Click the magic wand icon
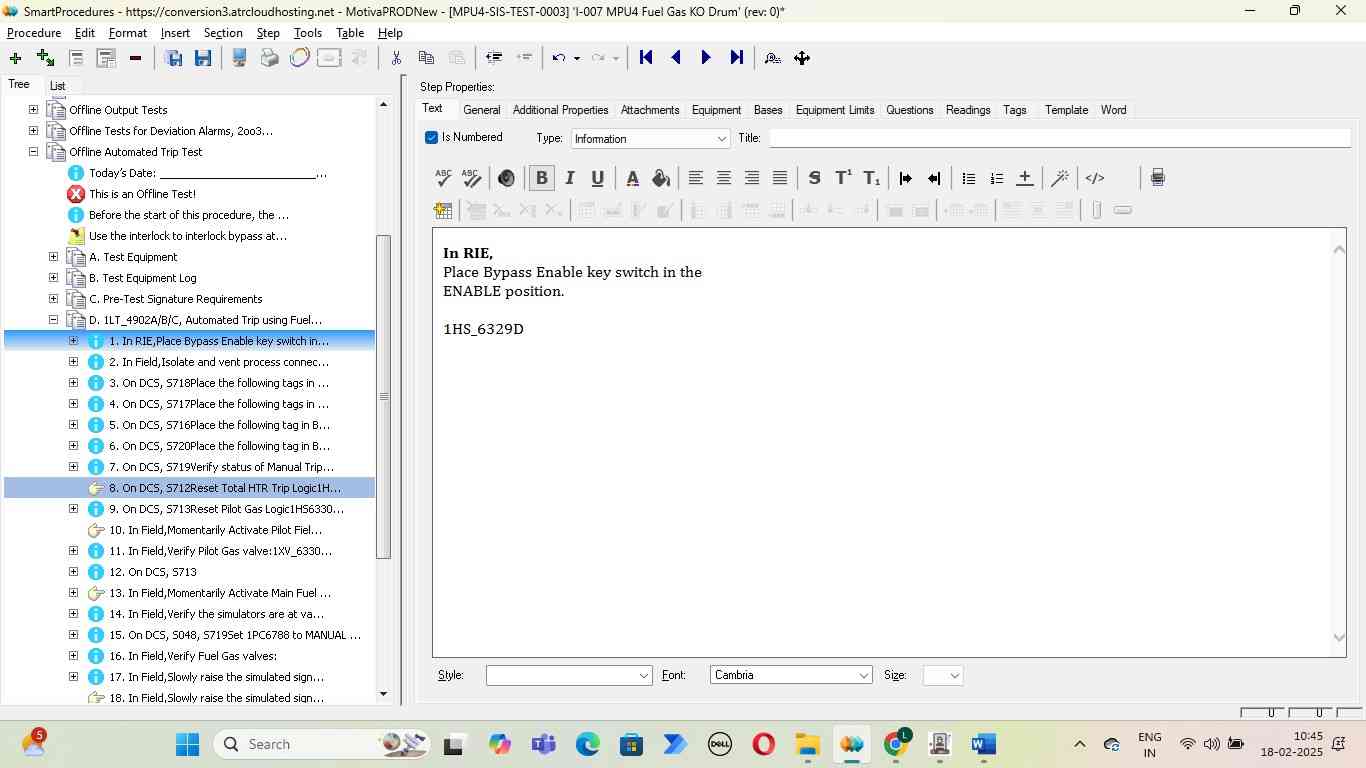The image size is (1366, 768). click(1060, 178)
